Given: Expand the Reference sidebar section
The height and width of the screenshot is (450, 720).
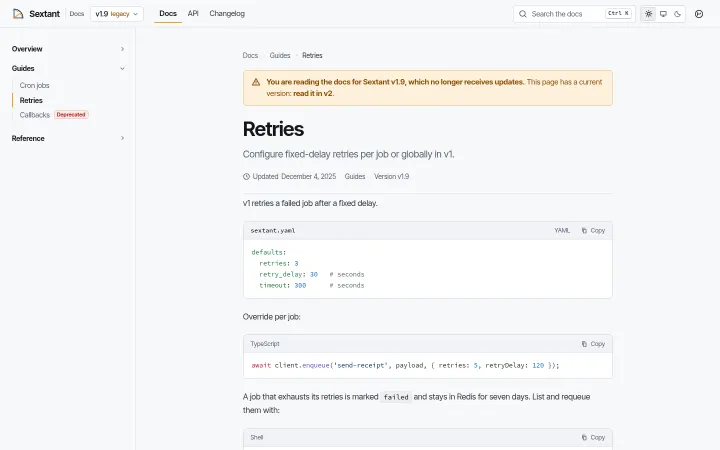Looking at the screenshot, I should [x=68, y=138].
